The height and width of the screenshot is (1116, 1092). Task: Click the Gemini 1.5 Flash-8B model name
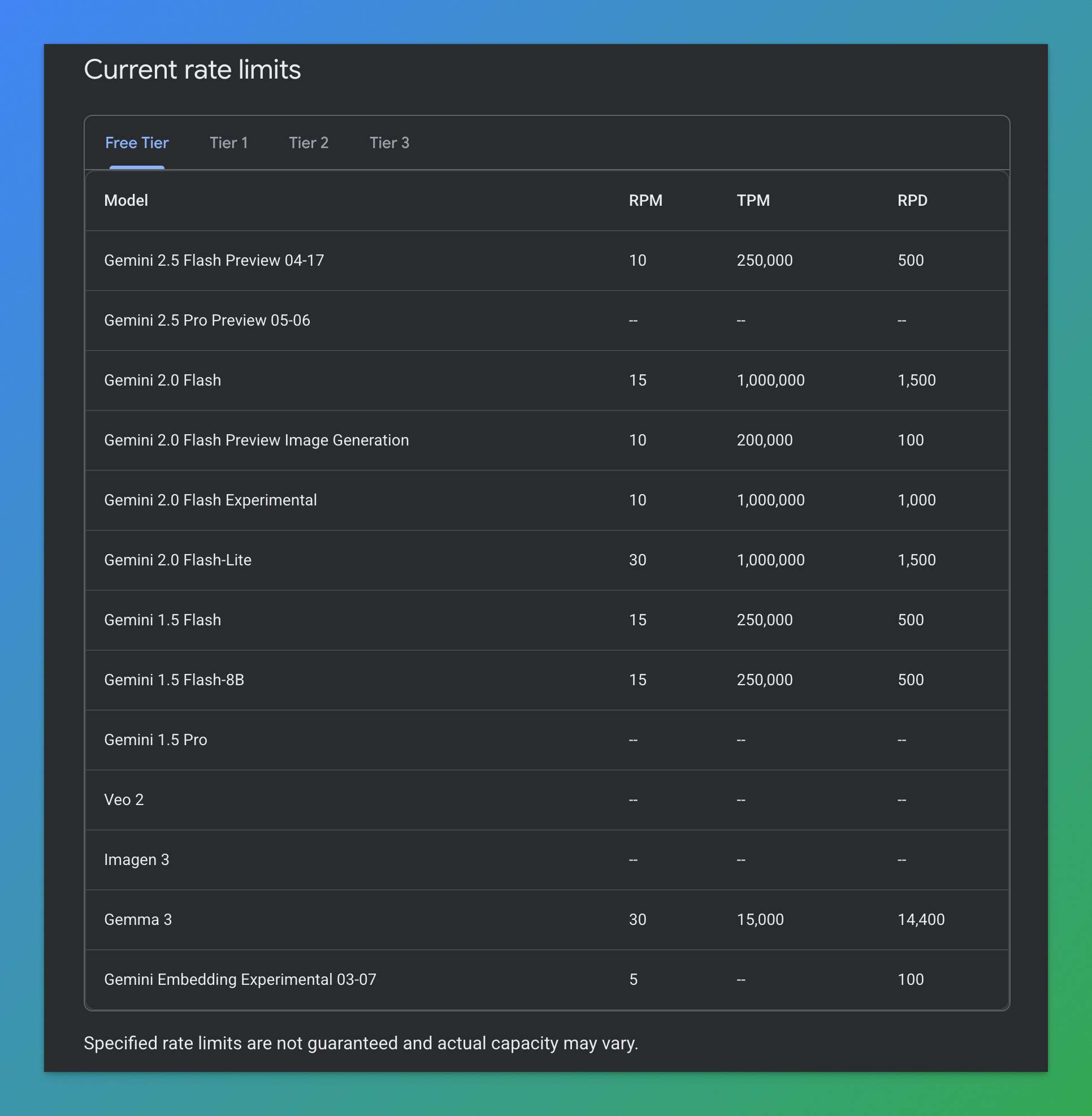tap(174, 680)
